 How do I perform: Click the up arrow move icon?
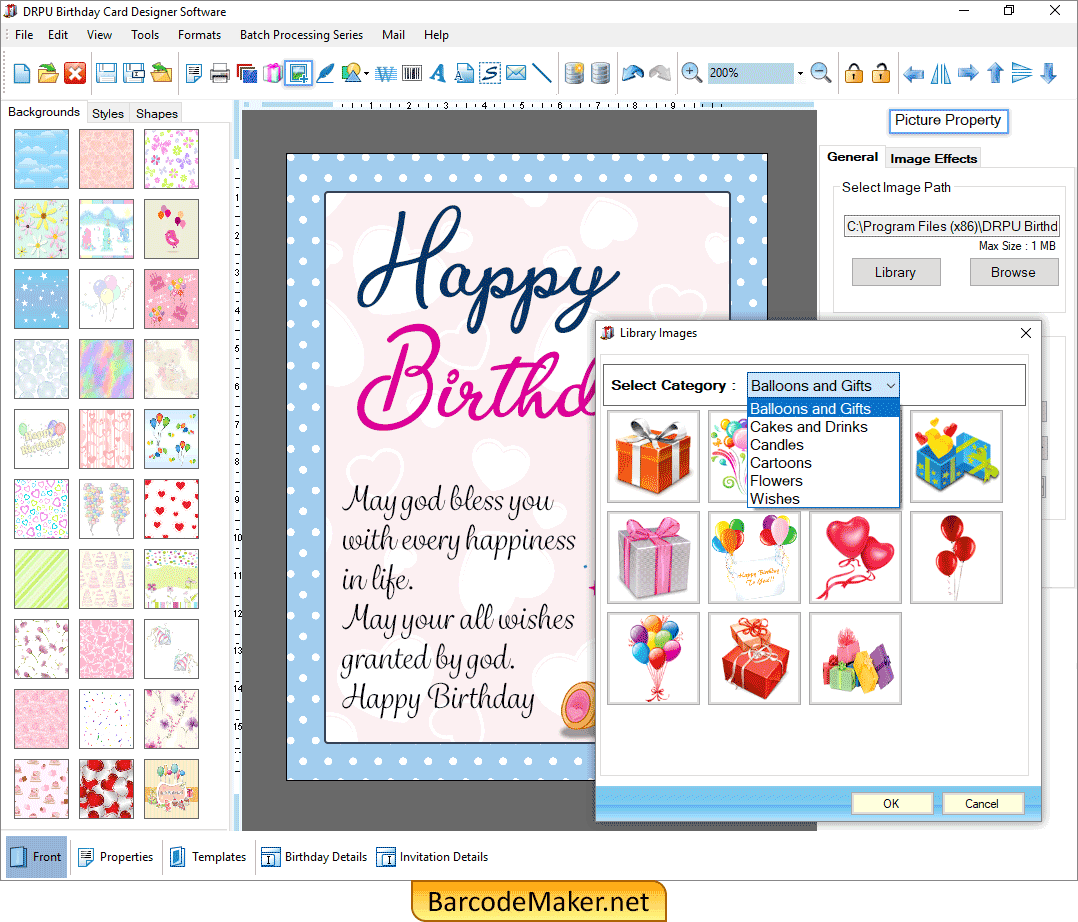[995, 73]
